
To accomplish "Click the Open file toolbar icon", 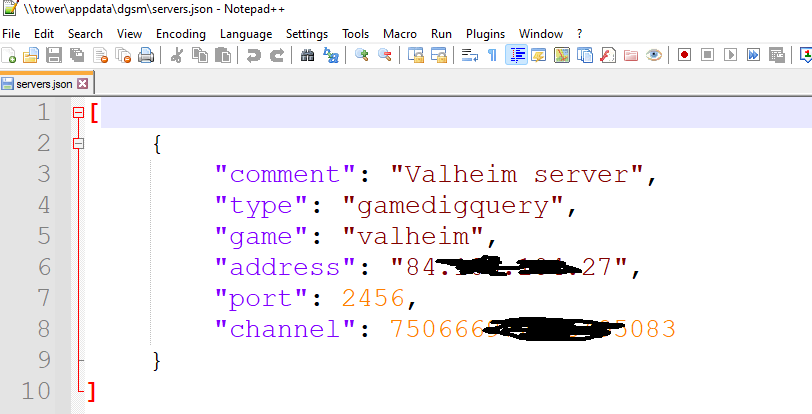I will point(31,54).
